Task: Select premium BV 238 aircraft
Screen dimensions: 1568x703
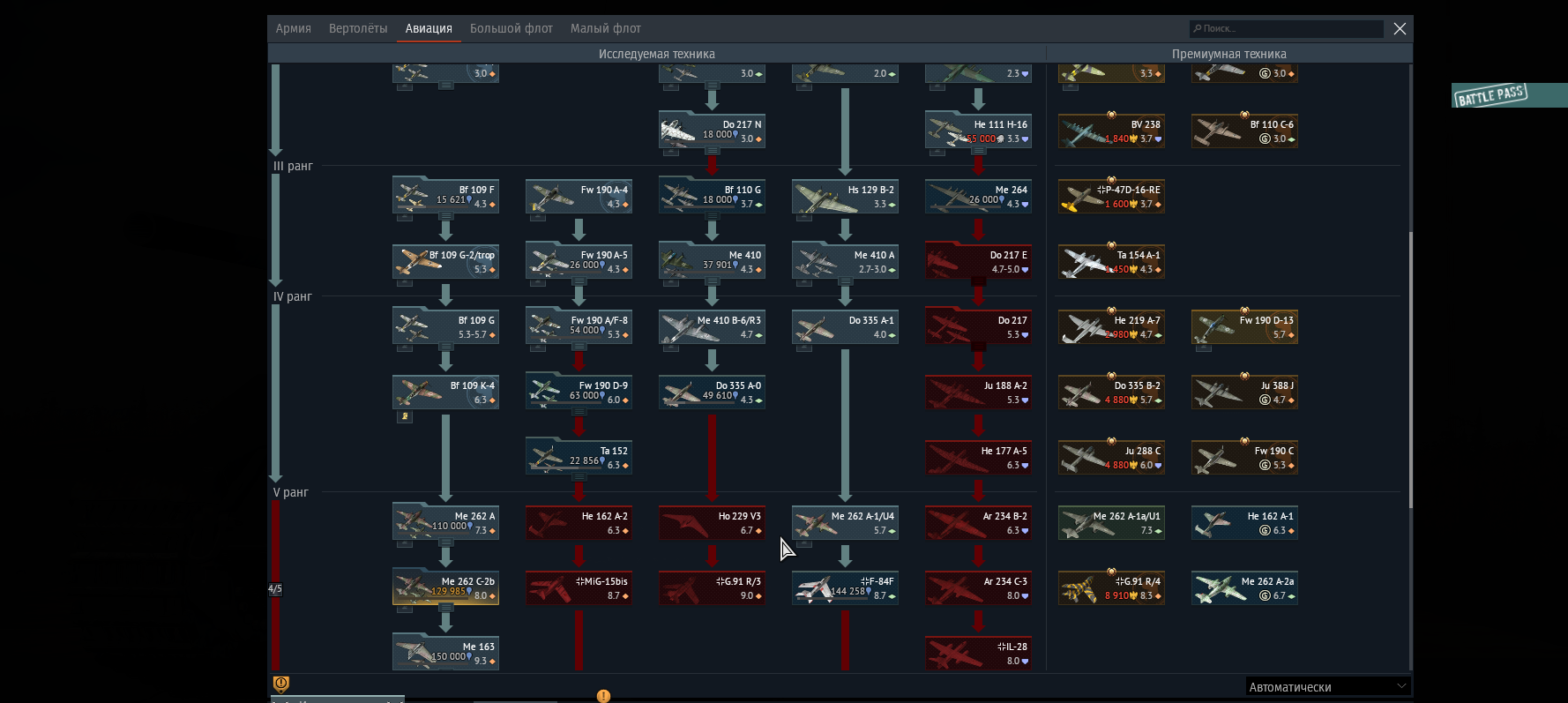Action: [1111, 131]
